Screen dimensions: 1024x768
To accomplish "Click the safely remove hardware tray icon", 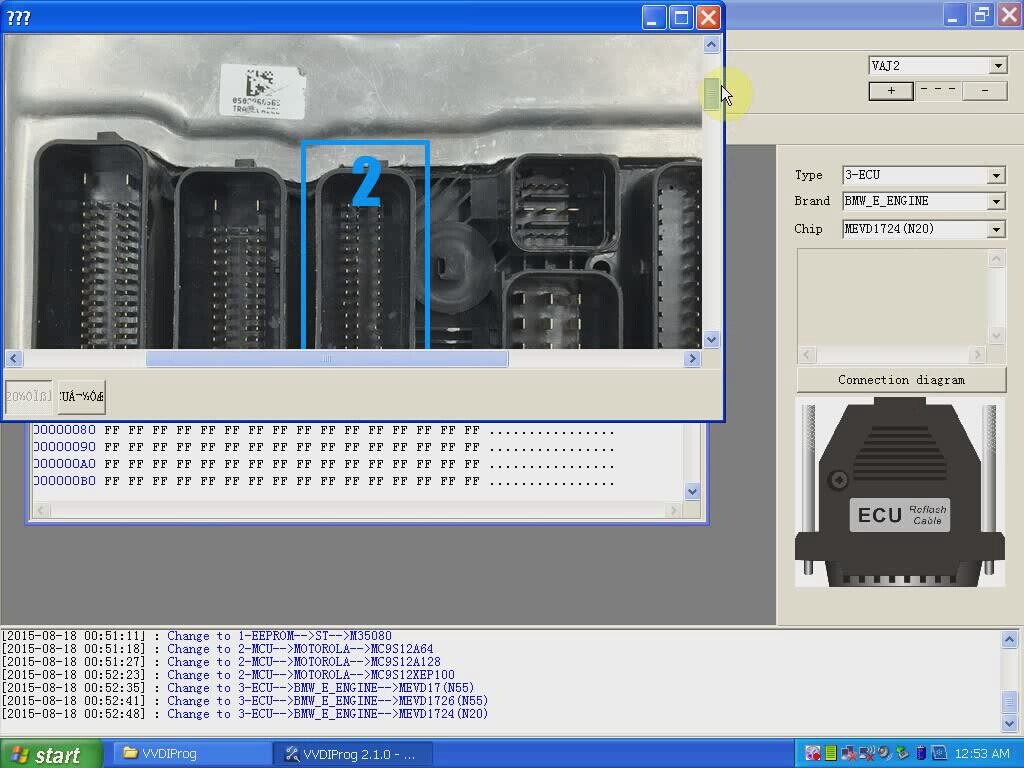I will coord(902,754).
